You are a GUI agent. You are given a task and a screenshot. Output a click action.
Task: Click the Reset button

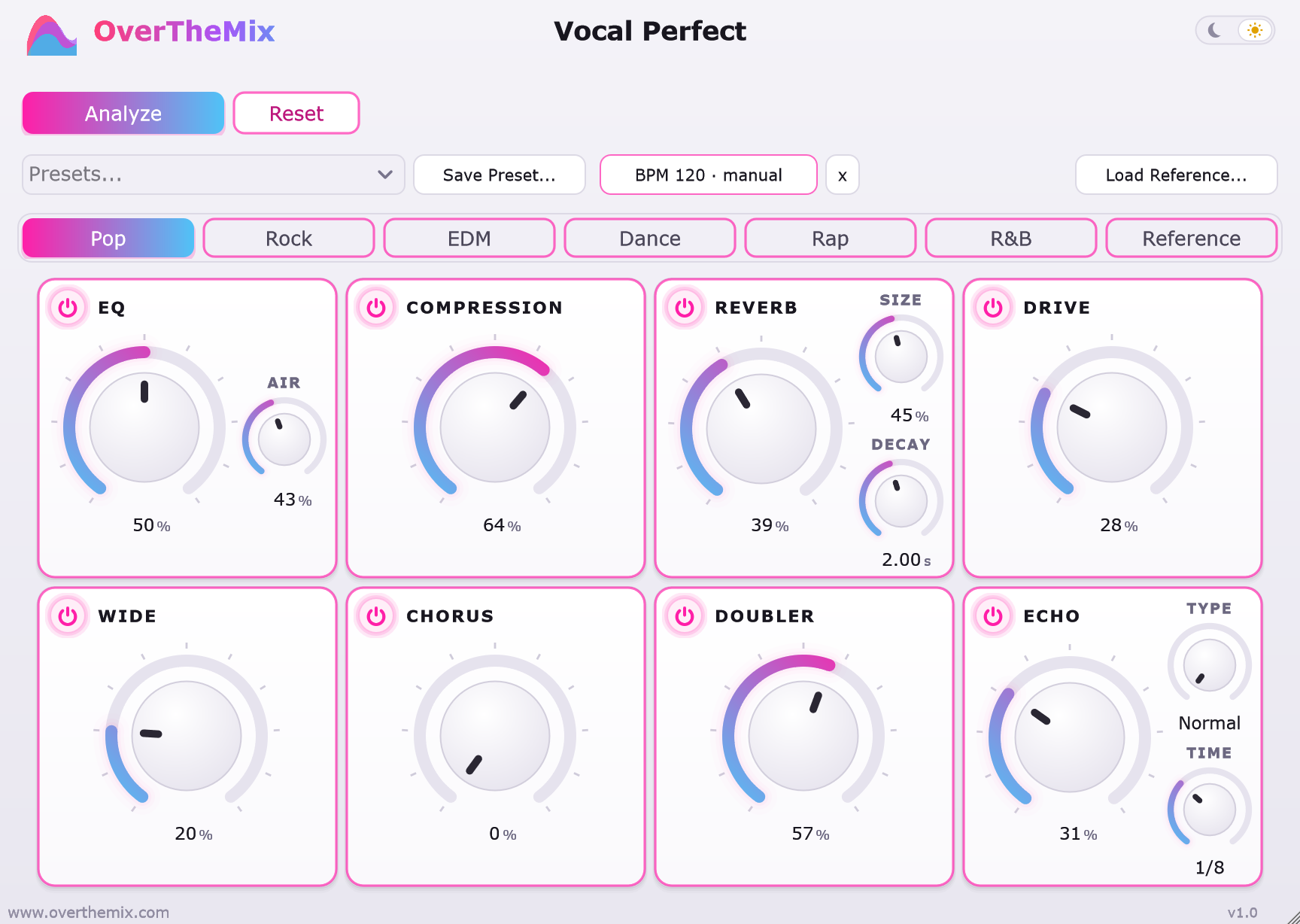(x=296, y=114)
